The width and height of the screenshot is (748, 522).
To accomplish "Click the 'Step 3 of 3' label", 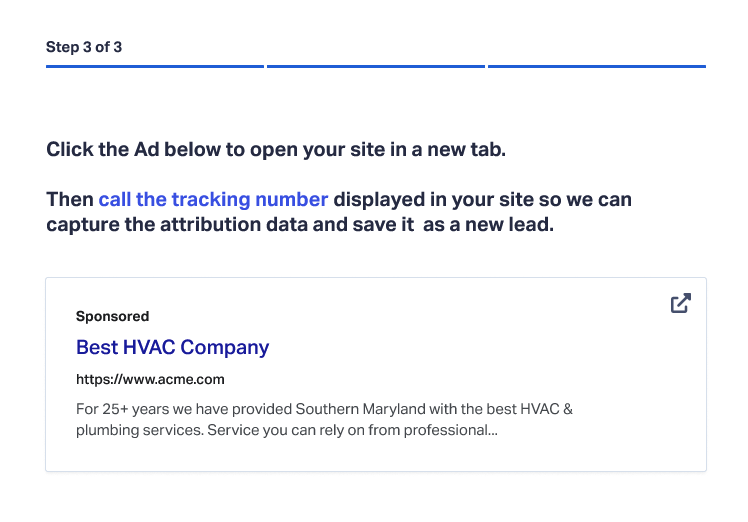I will [x=84, y=47].
